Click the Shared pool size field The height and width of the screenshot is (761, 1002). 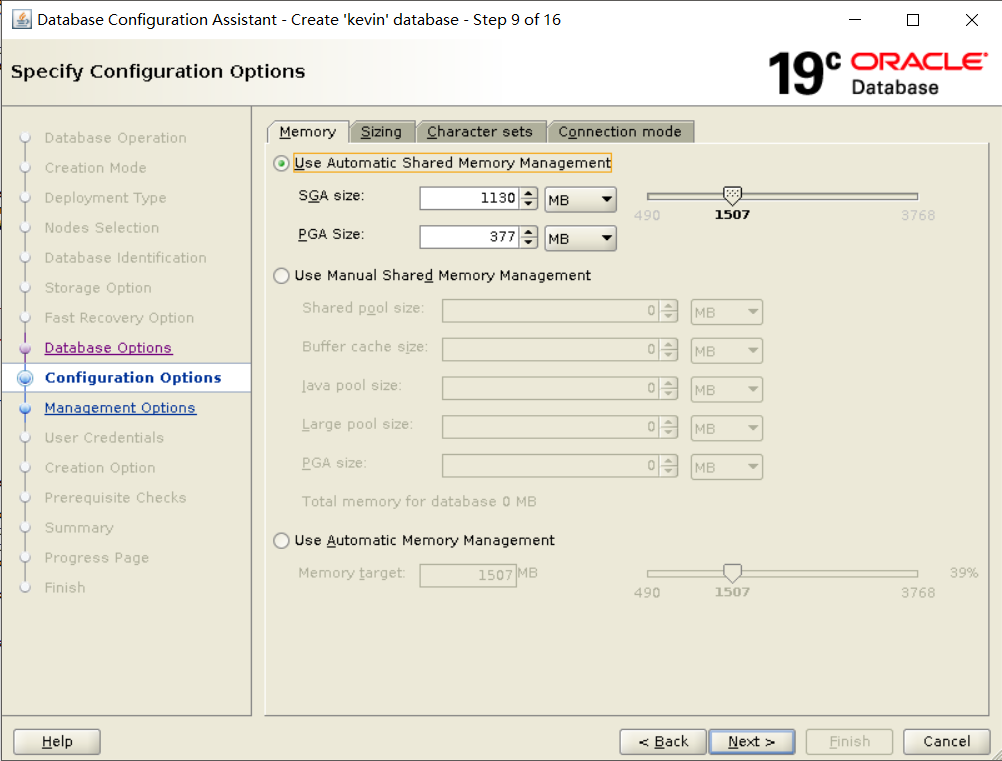pyautogui.click(x=551, y=311)
